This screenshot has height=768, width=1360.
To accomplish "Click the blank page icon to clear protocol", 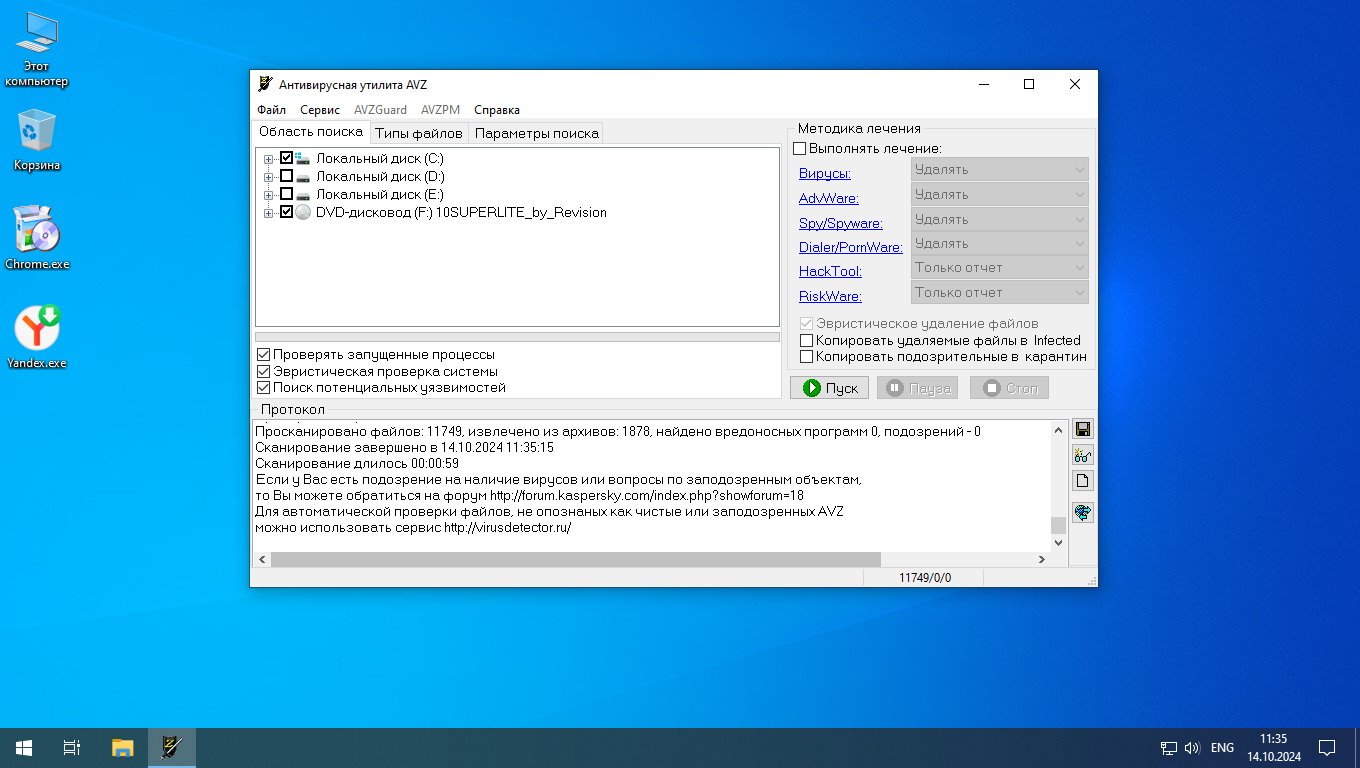I will tap(1082, 481).
